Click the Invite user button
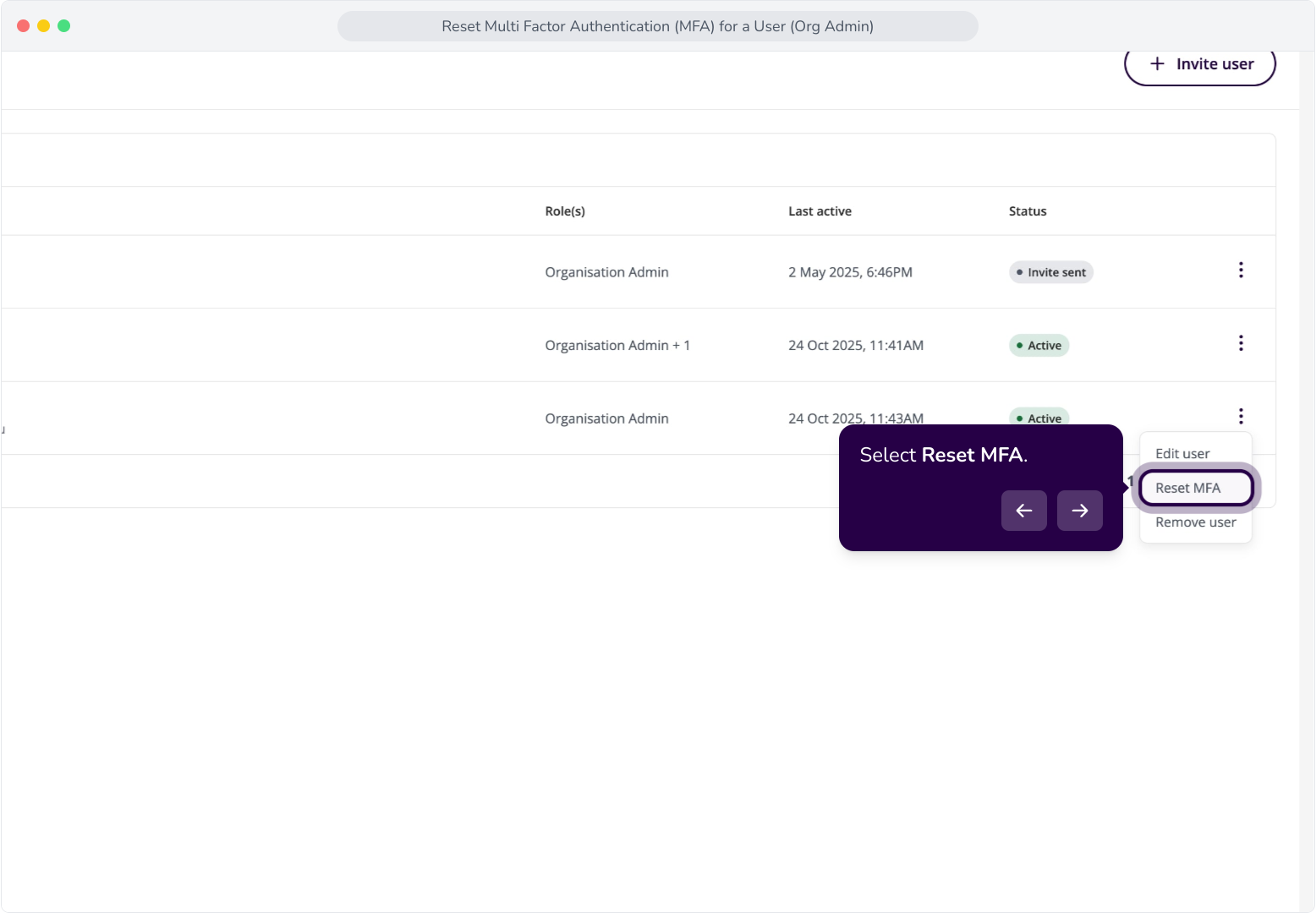The image size is (1316, 913). pyautogui.click(x=1199, y=65)
